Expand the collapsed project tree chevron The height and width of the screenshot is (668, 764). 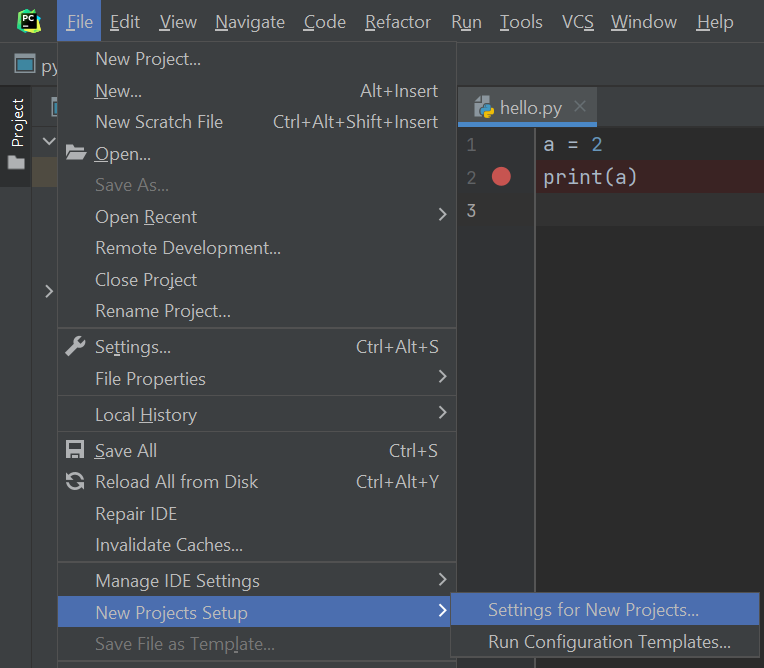[x=49, y=291]
